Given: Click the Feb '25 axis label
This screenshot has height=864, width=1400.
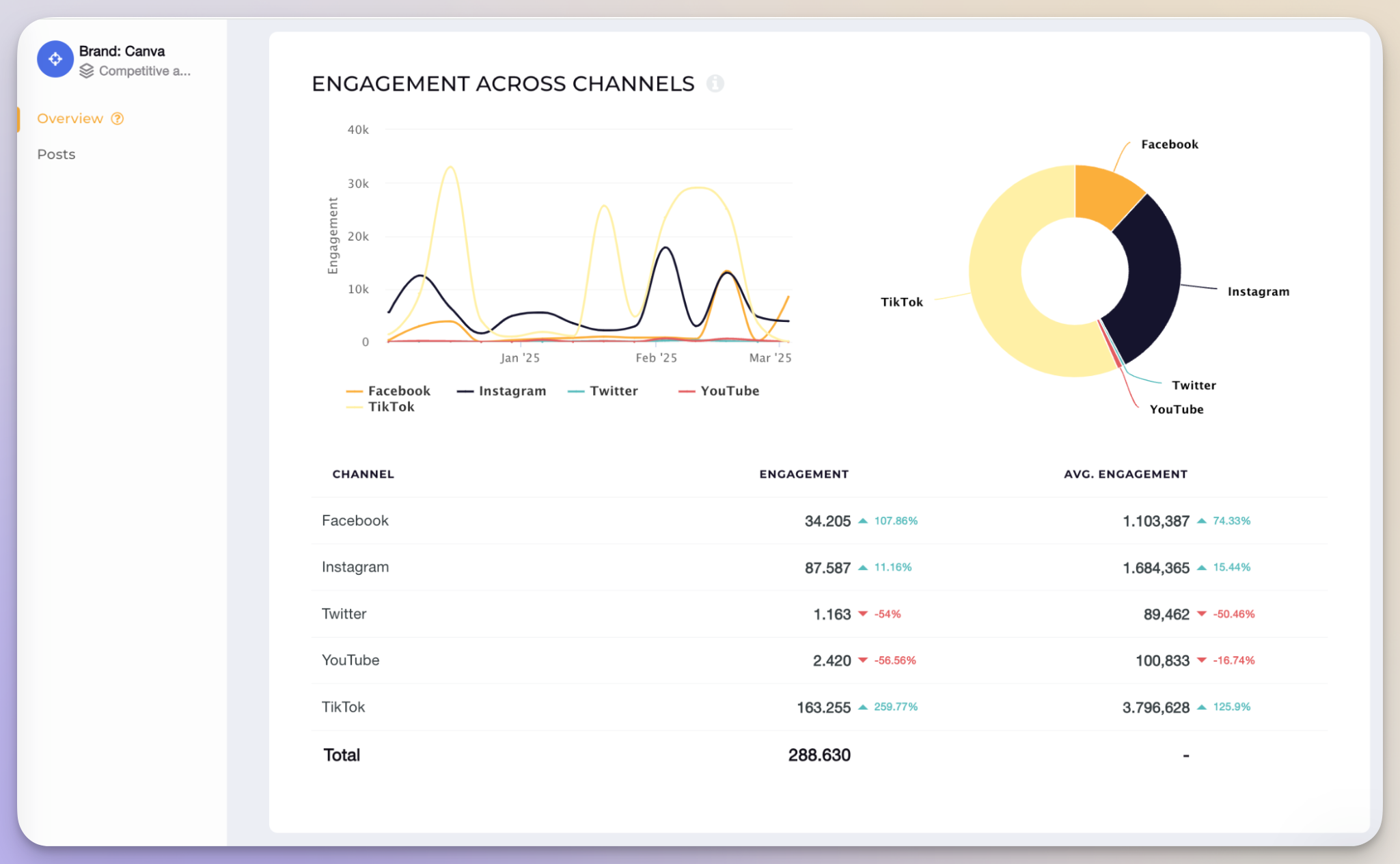Looking at the screenshot, I should (x=656, y=357).
